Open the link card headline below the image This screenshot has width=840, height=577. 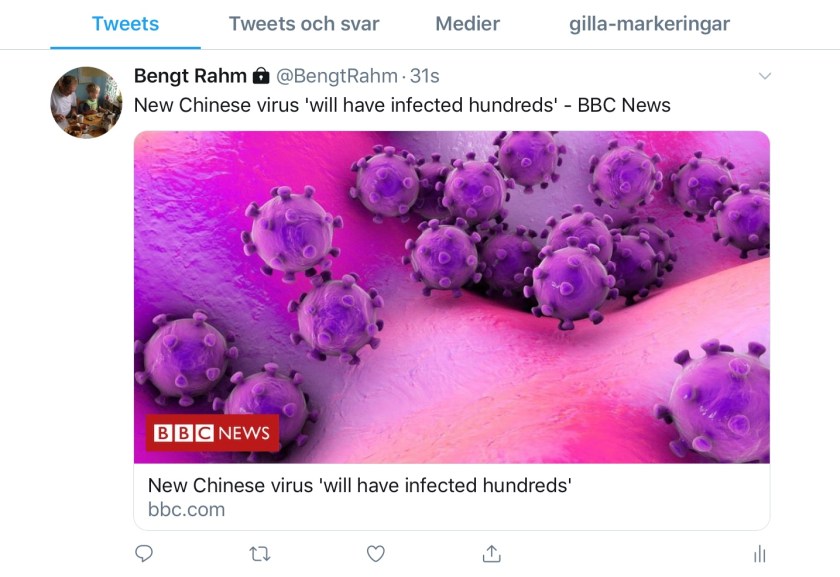359,486
